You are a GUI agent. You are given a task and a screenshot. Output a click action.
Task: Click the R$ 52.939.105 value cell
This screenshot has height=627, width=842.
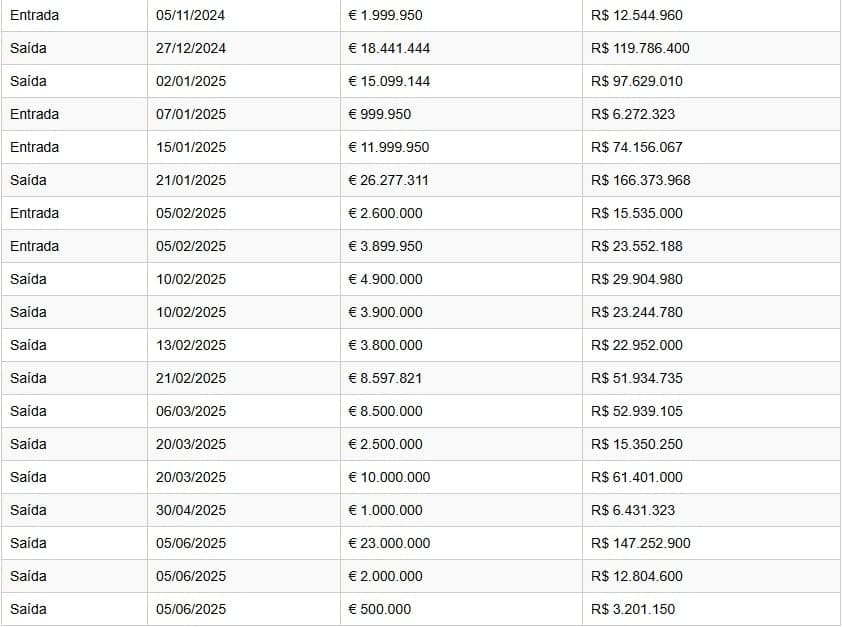(636, 411)
